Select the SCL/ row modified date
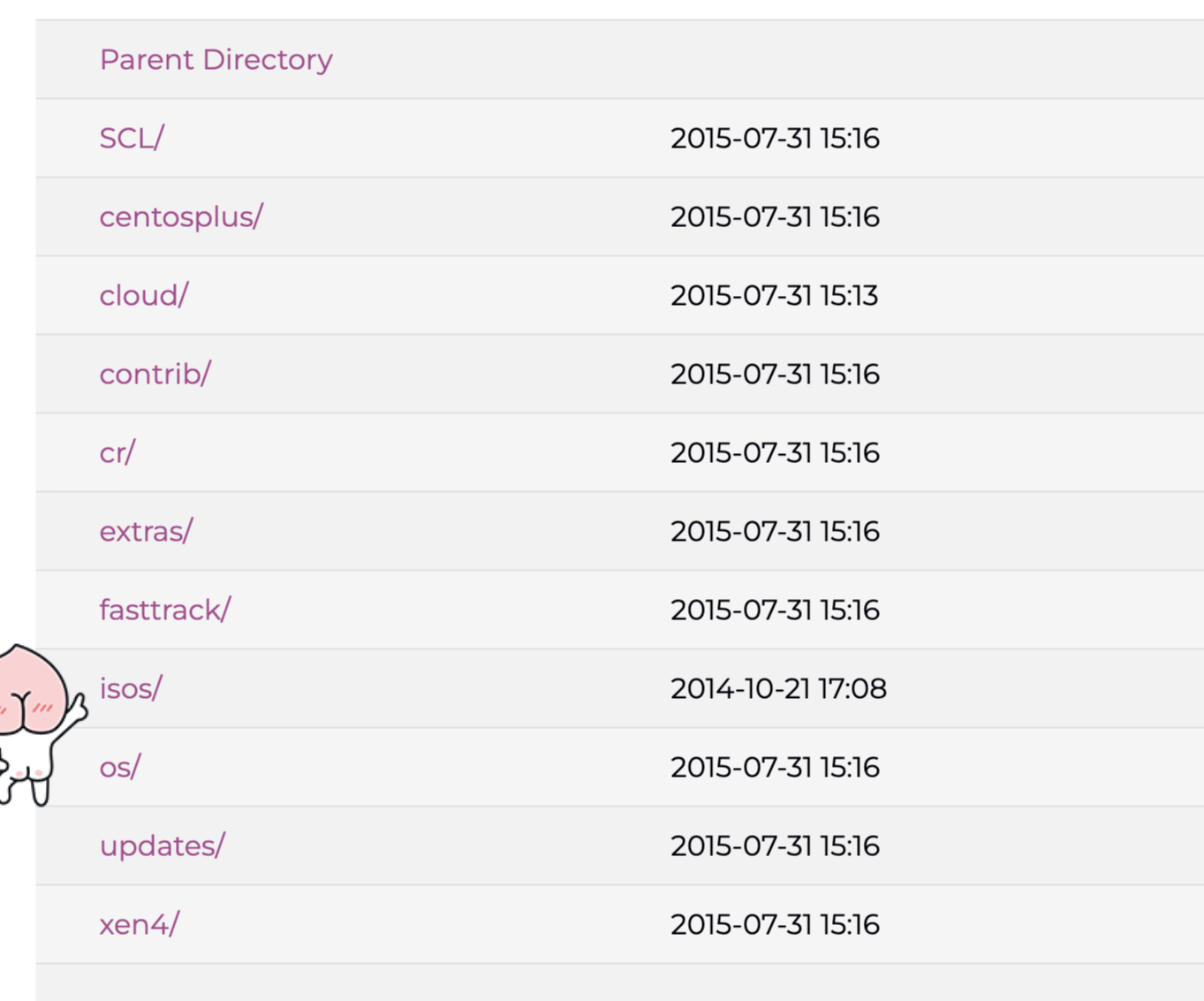 pyautogui.click(x=775, y=138)
